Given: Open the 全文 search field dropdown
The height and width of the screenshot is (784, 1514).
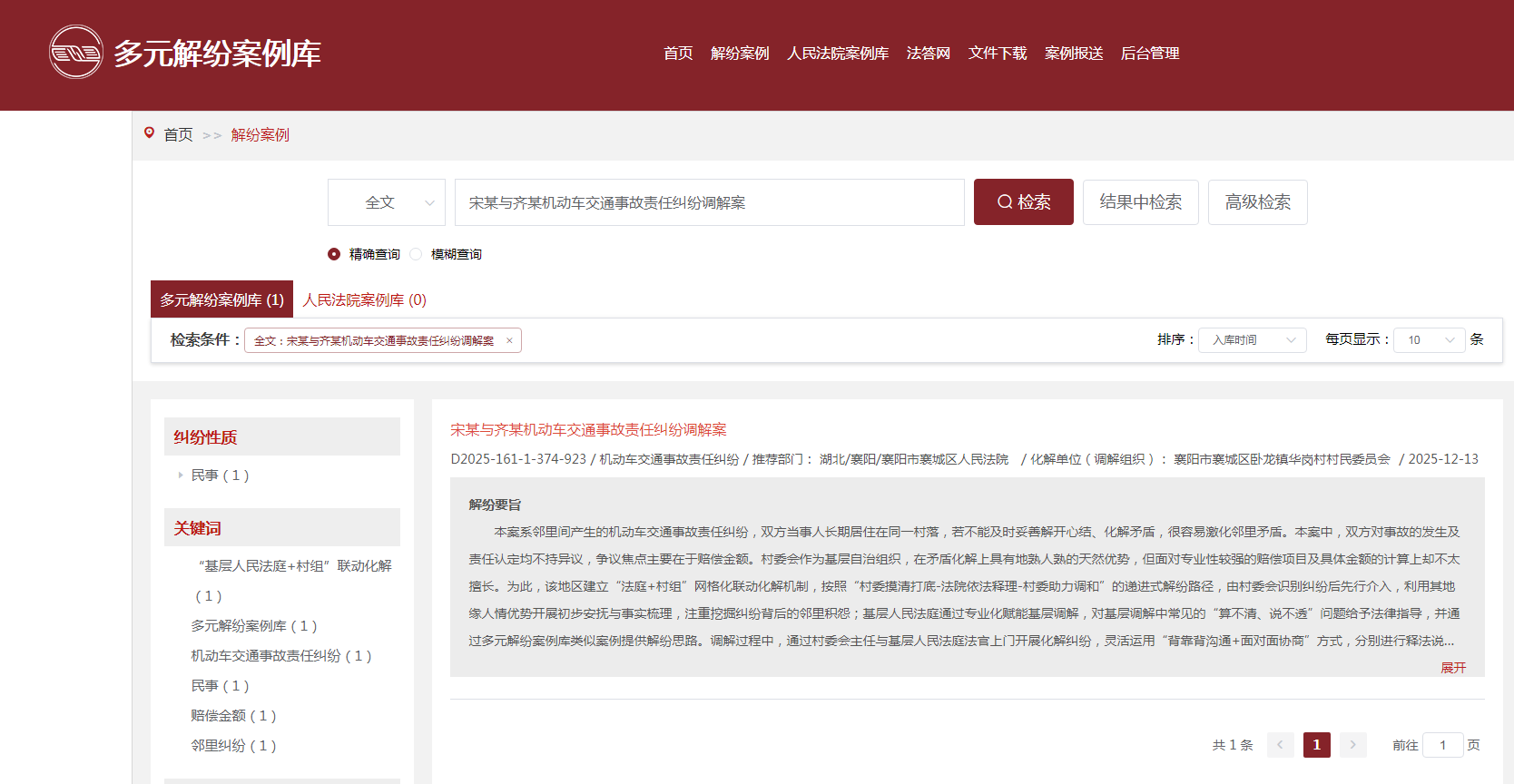Looking at the screenshot, I should [387, 202].
